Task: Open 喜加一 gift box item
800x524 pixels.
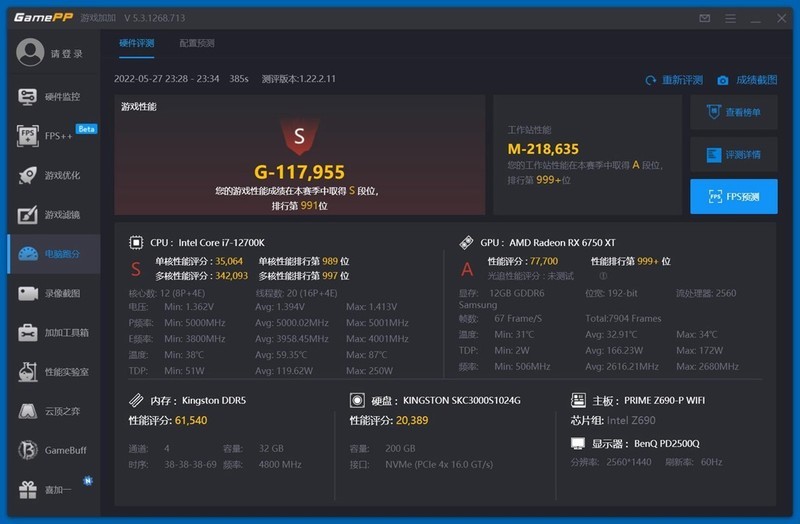Action: tap(54, 490)
